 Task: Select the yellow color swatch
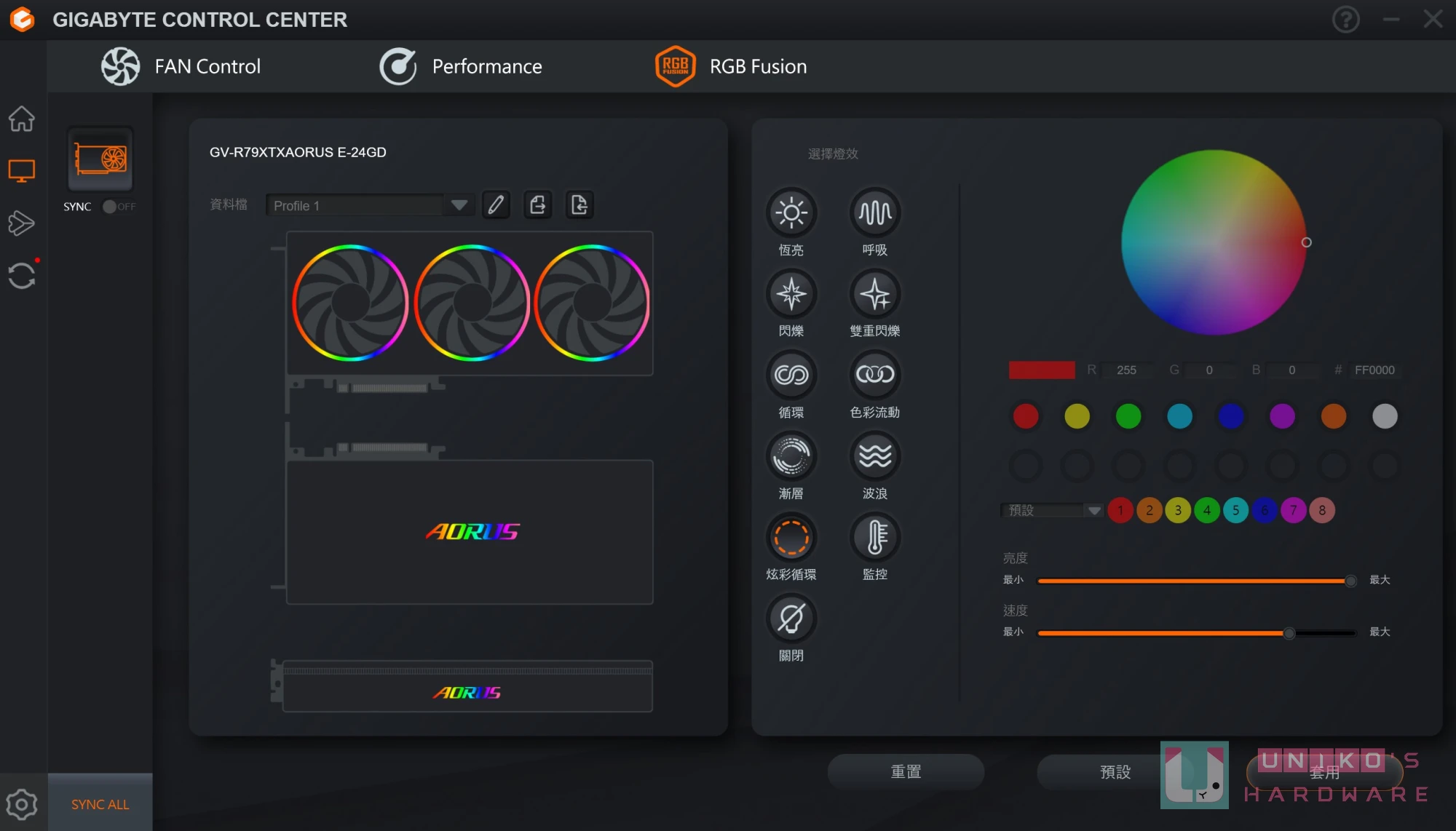[1077, 416]
